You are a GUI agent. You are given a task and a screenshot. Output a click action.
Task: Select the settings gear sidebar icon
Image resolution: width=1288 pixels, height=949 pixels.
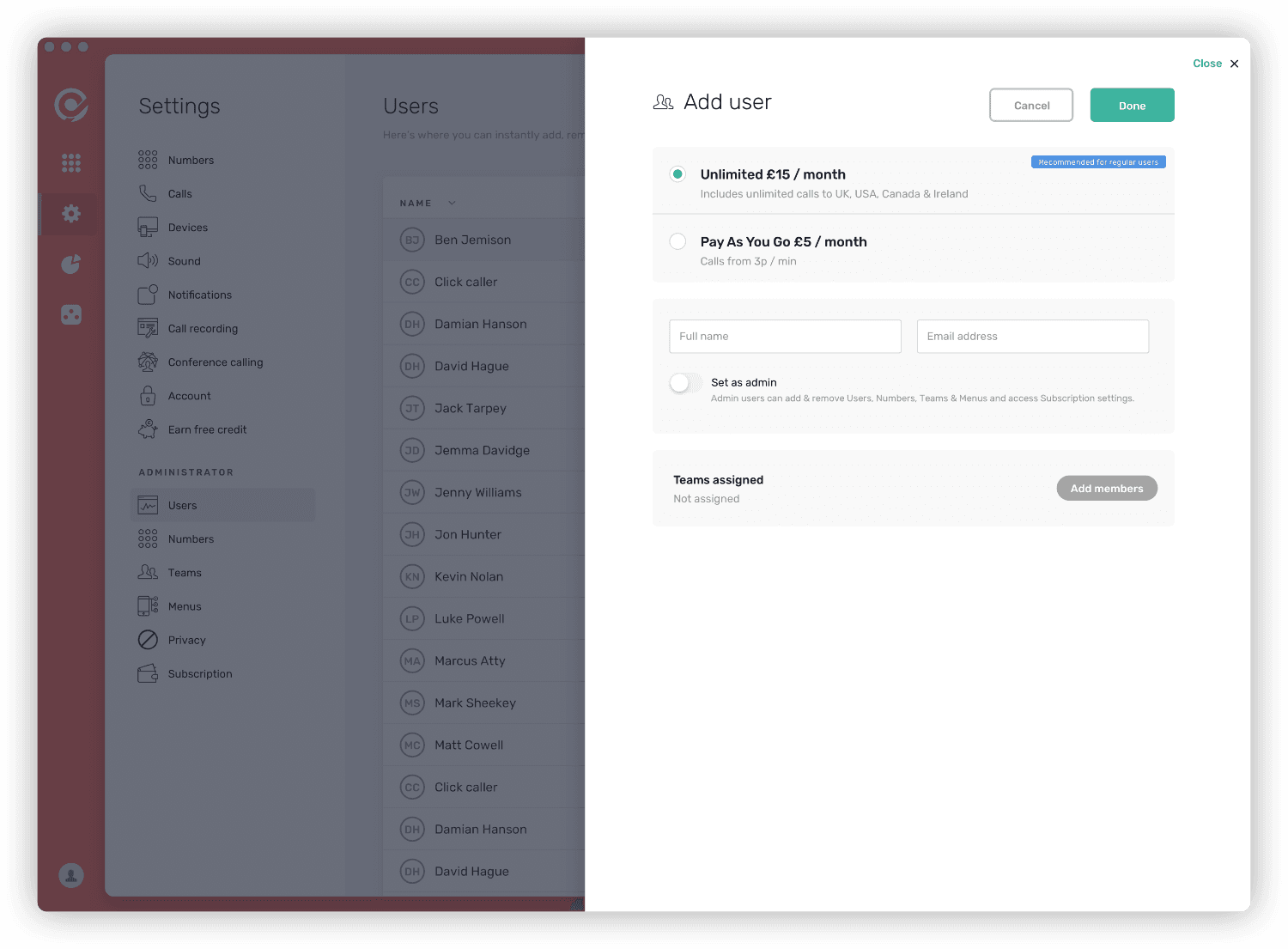pyautogui.click(x=71, y=213)
